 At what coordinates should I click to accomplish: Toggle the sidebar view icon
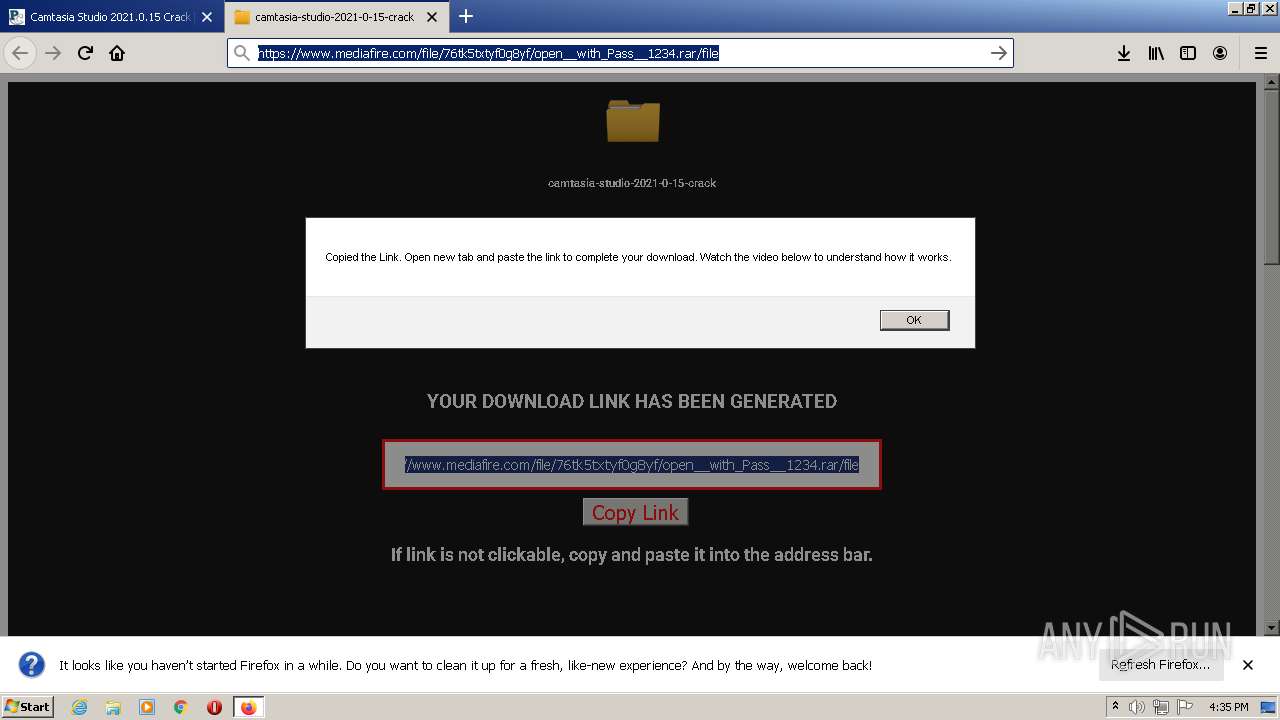tap(1188, 53)
